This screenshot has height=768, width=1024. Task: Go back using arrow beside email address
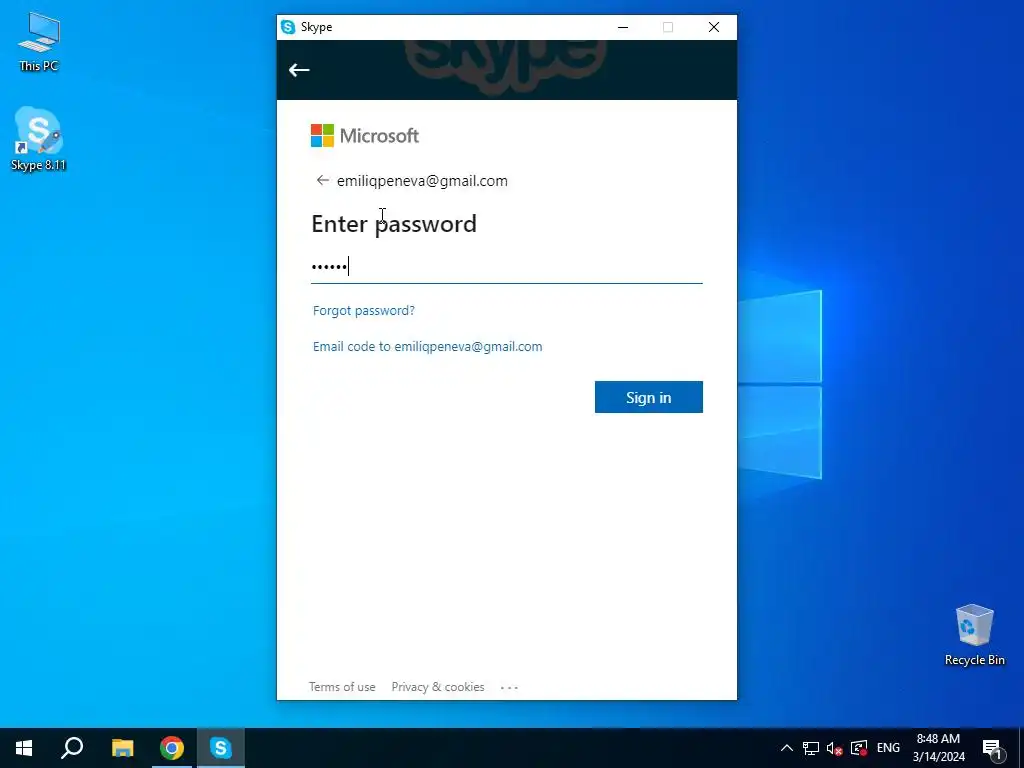point(323,180)
